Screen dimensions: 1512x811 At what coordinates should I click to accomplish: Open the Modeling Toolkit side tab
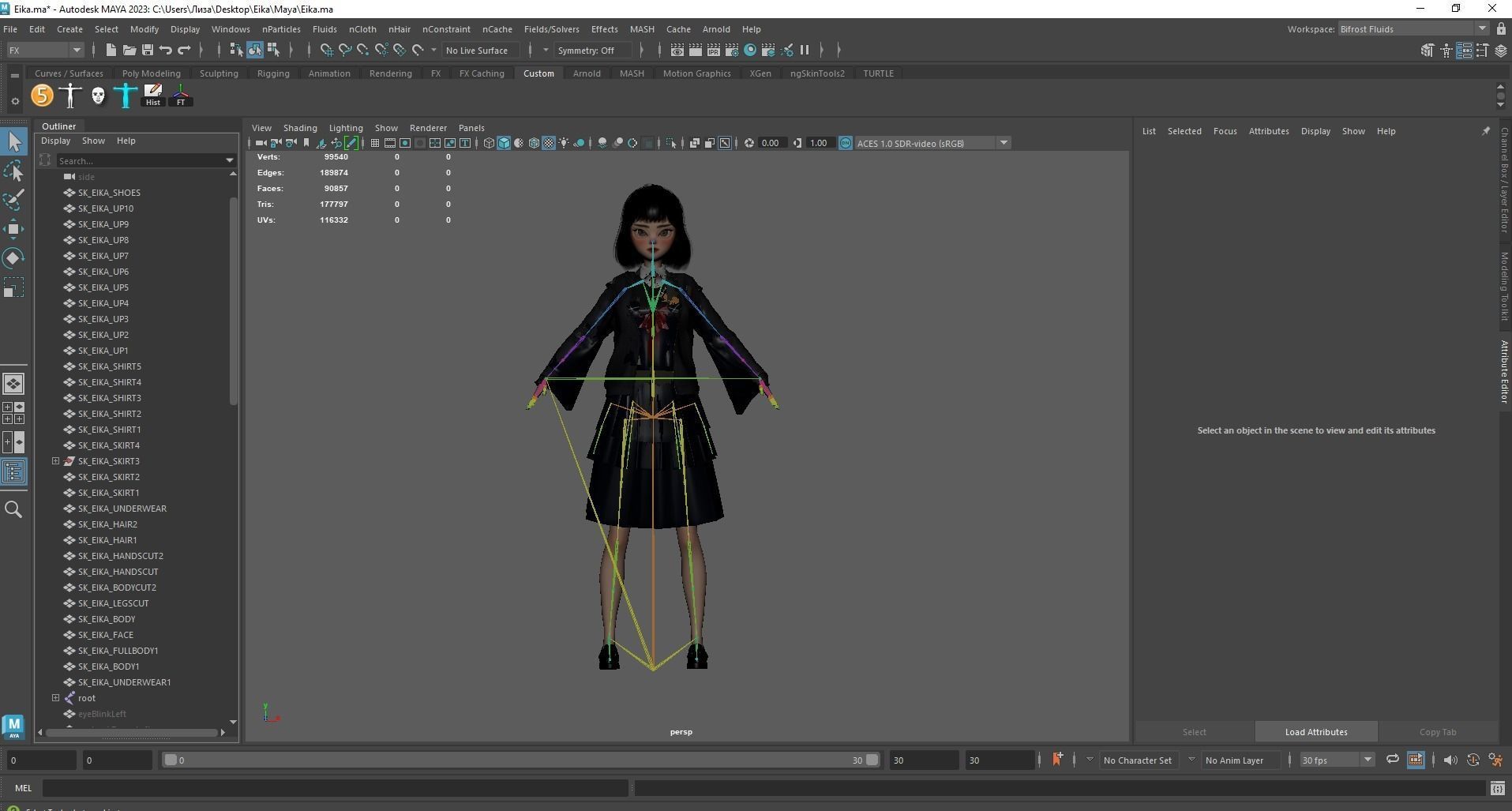point(1504,286)
